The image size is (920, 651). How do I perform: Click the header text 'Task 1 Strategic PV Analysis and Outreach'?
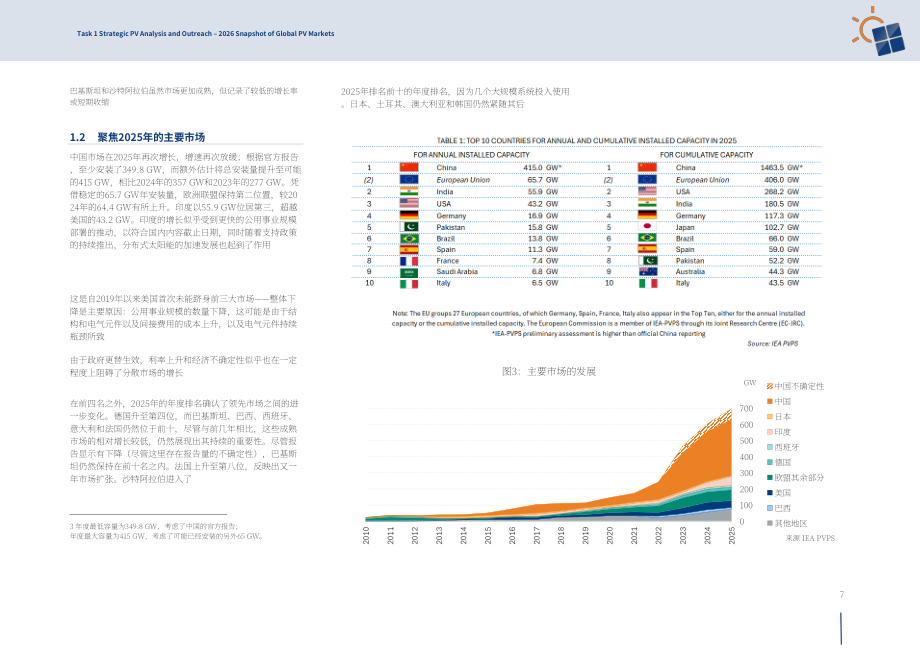point(144,34)
